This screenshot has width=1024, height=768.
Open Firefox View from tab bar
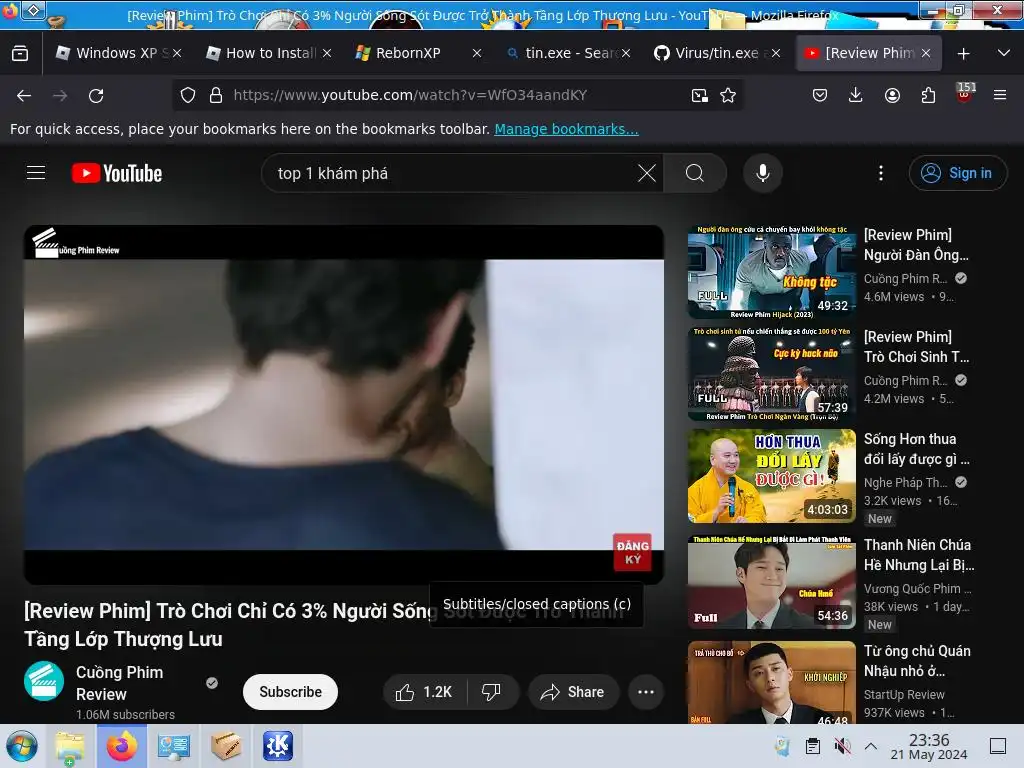click(x=20, y=53)
